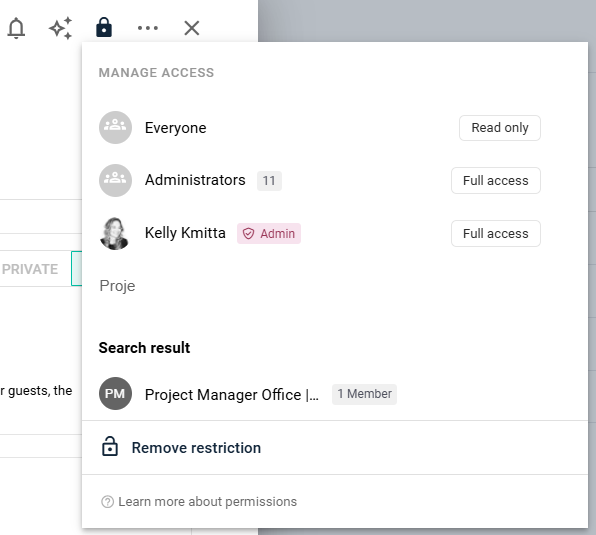This screenshot has height=535, width=596.
Task: Open Learn more about permissions link
Action: coord(207,502)
